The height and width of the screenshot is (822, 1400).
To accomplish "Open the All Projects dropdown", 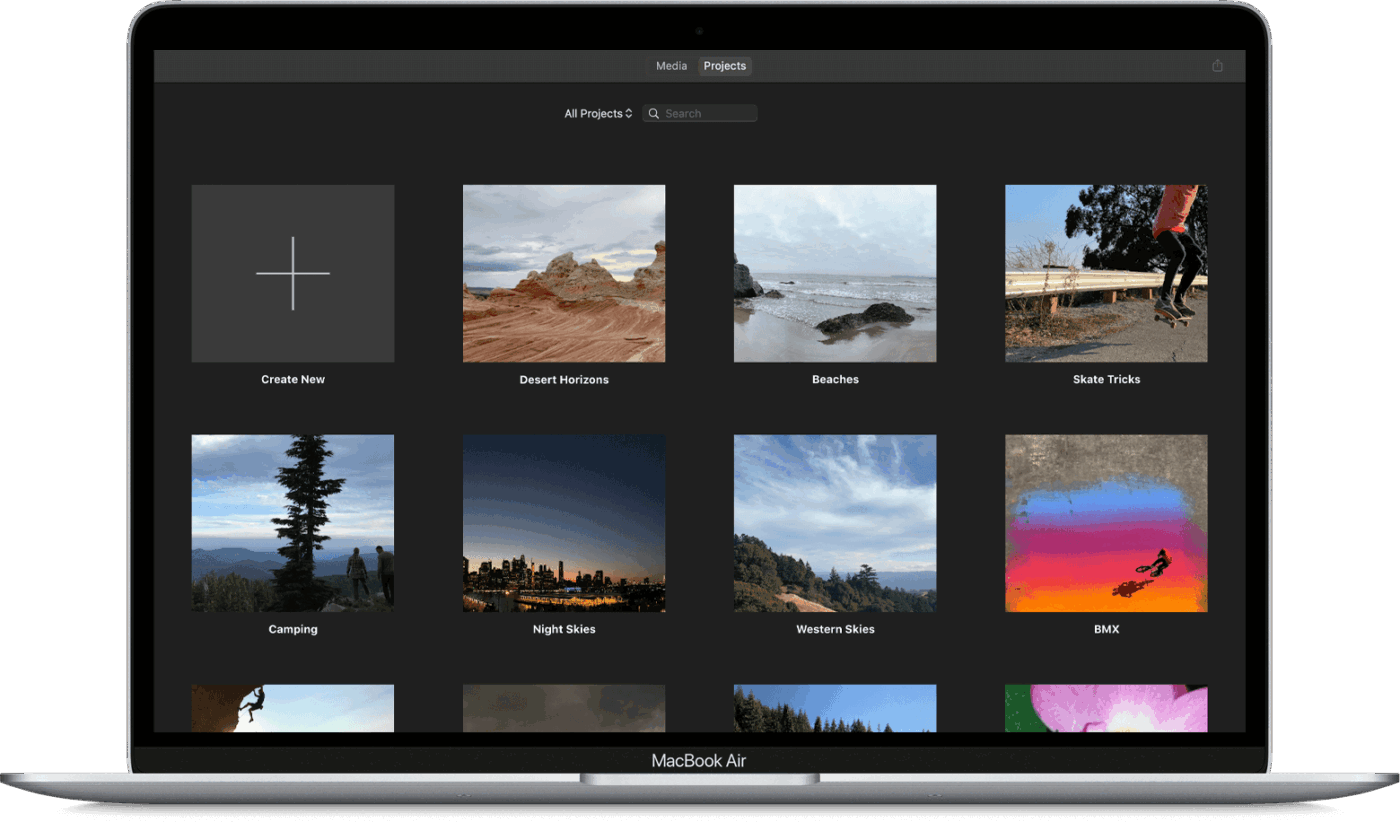I will (596, 113).
